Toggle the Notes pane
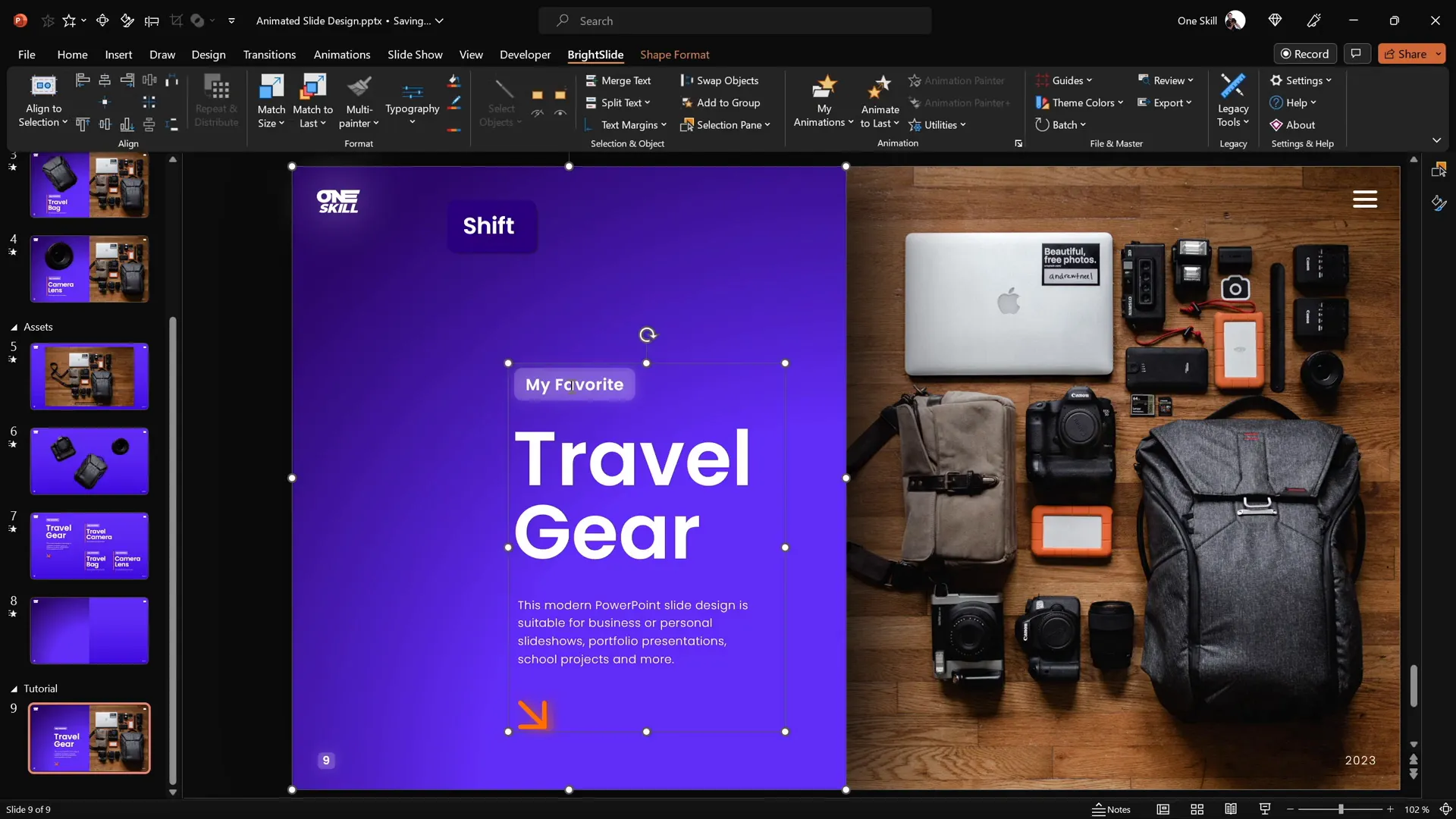 click(1111, 809)
